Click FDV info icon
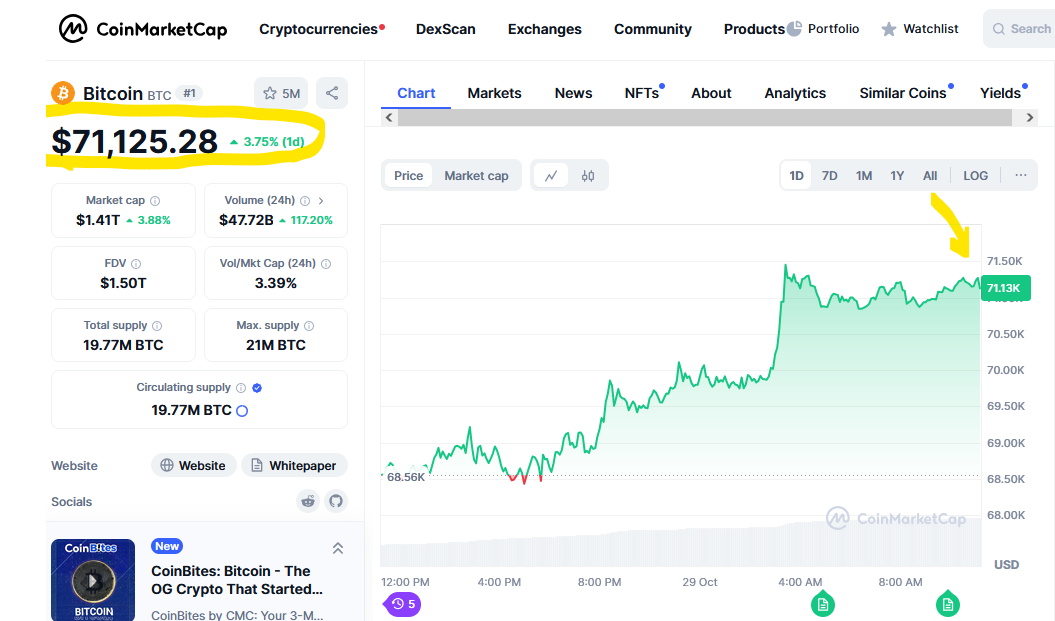 pyautogui.click(x=136, y=264)
